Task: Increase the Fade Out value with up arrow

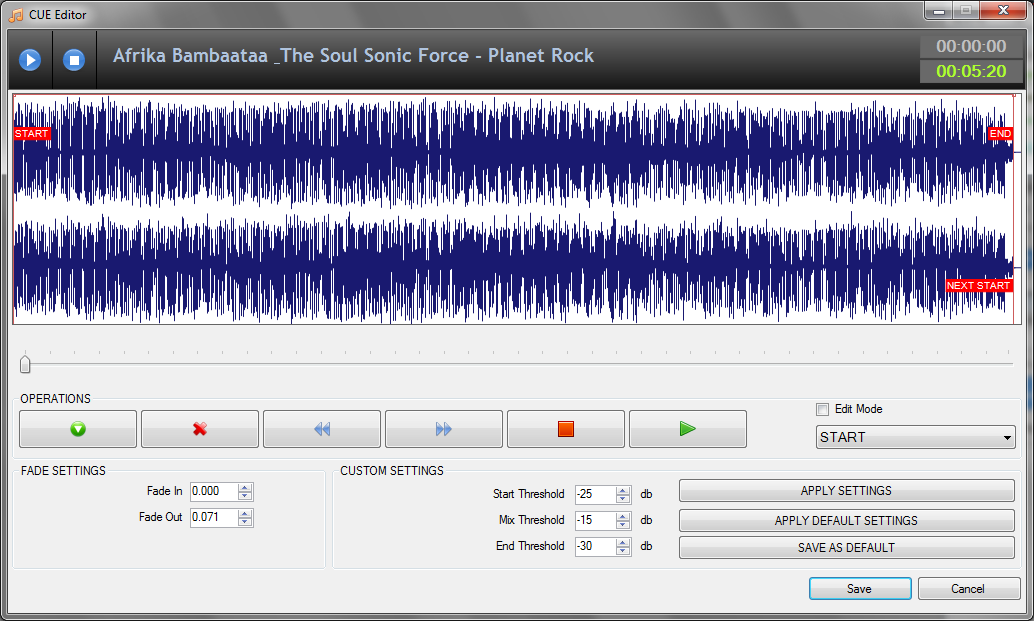Action: coord(245,514)
